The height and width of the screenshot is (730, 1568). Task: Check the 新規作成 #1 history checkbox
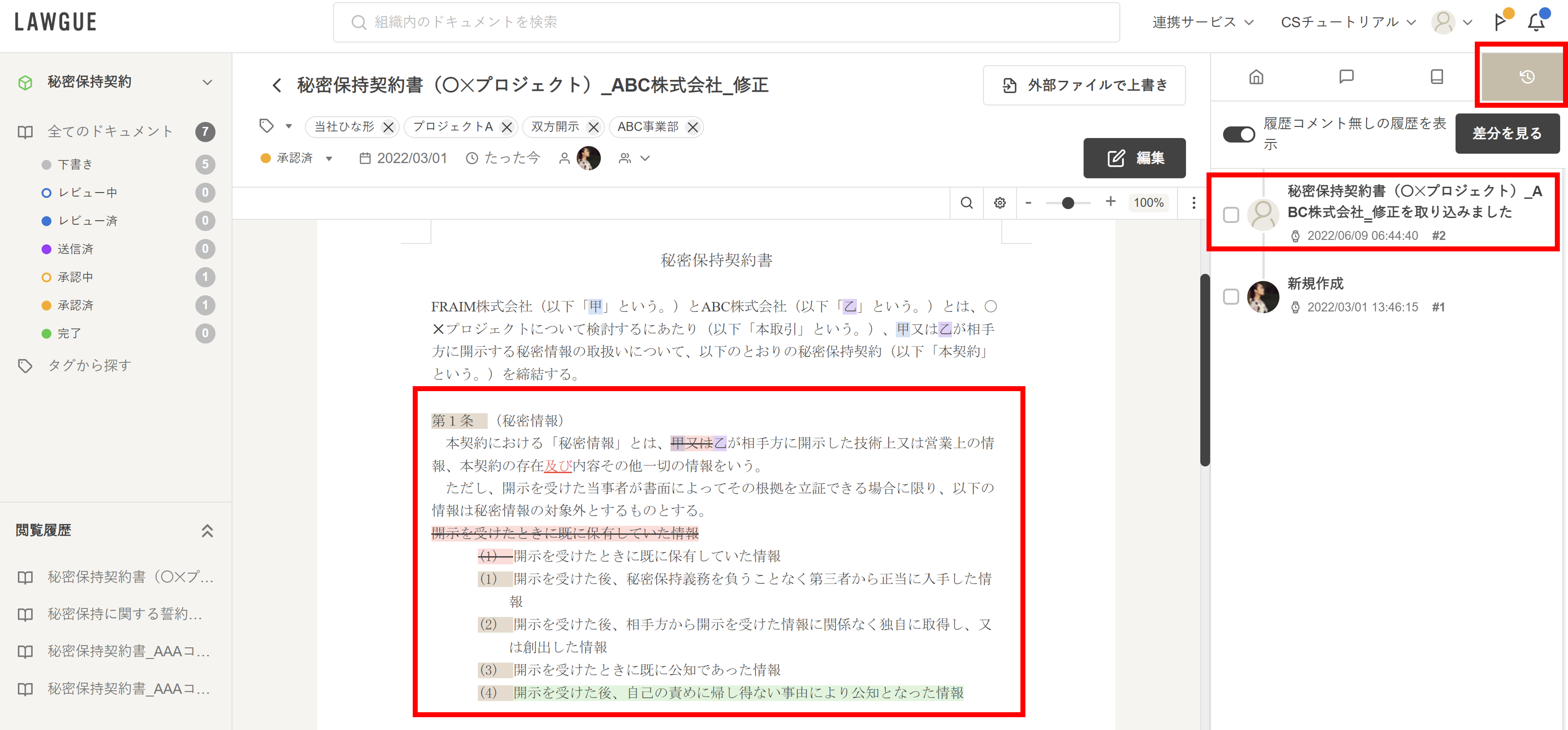pos(1231,296)
